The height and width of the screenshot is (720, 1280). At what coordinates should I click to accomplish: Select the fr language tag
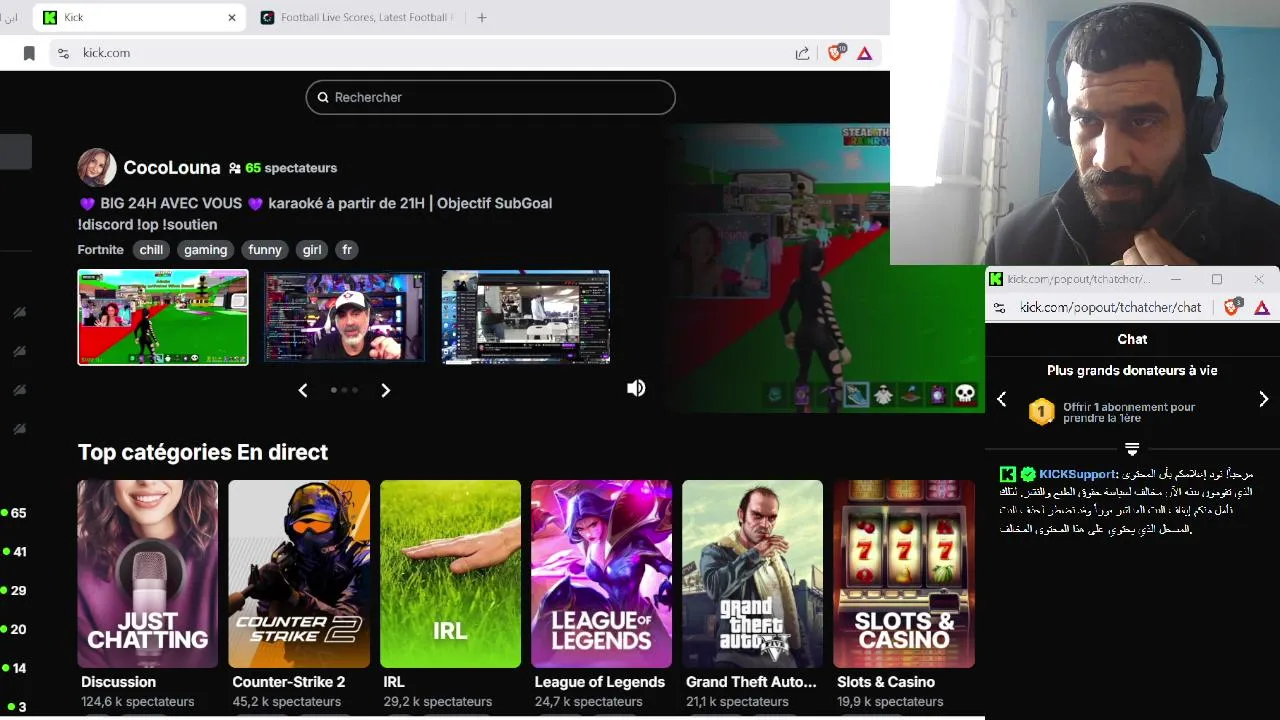pos(346,250)
